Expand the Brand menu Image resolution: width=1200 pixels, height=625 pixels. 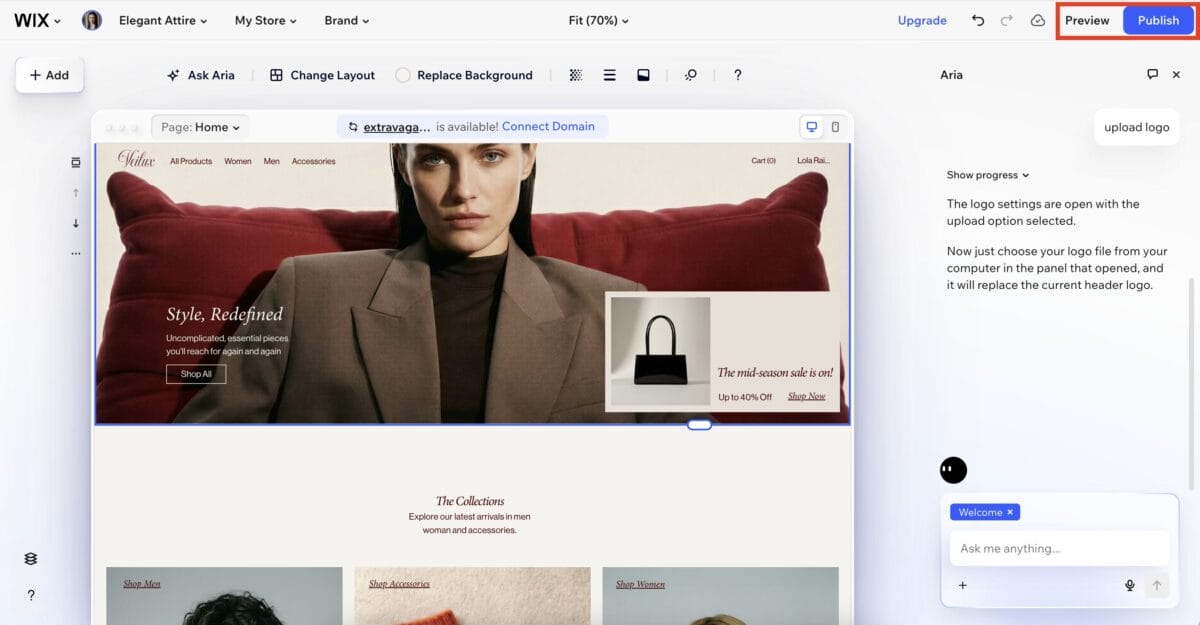pos(345,20)
